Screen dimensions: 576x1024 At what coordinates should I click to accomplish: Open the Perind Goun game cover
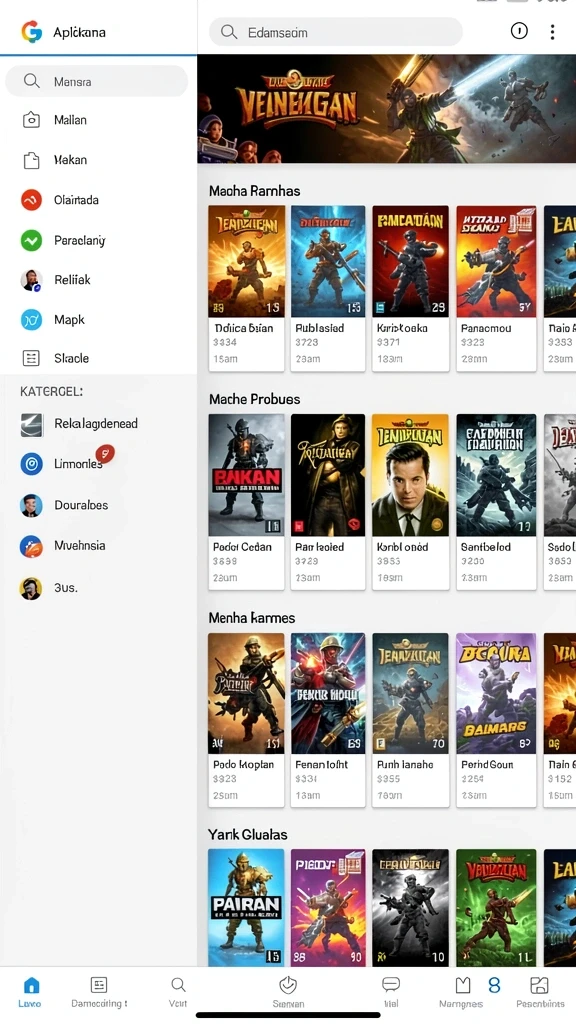click(496, 693)
